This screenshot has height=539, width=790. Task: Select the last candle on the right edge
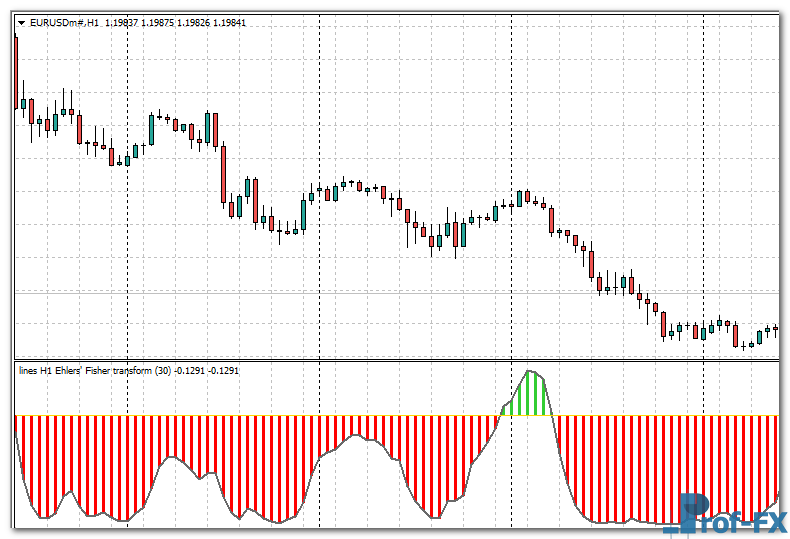775,329
